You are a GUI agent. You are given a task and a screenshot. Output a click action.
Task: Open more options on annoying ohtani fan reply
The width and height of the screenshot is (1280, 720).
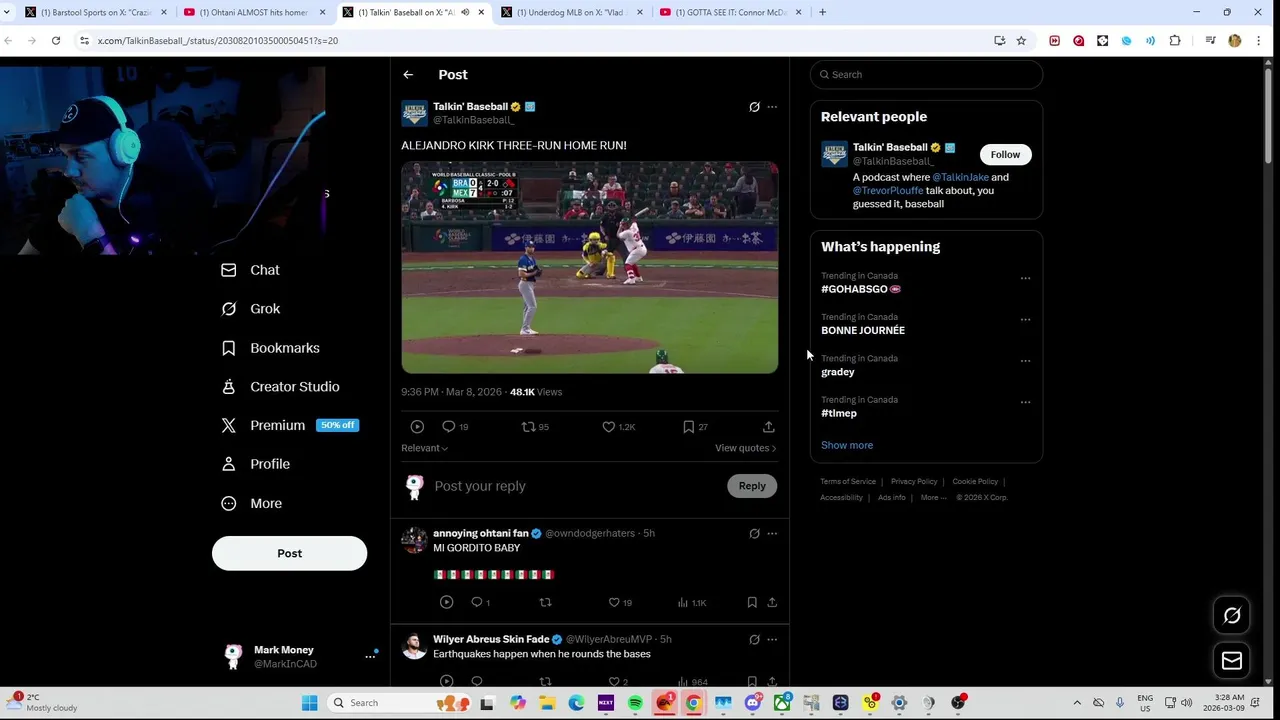tap(772, 534)
